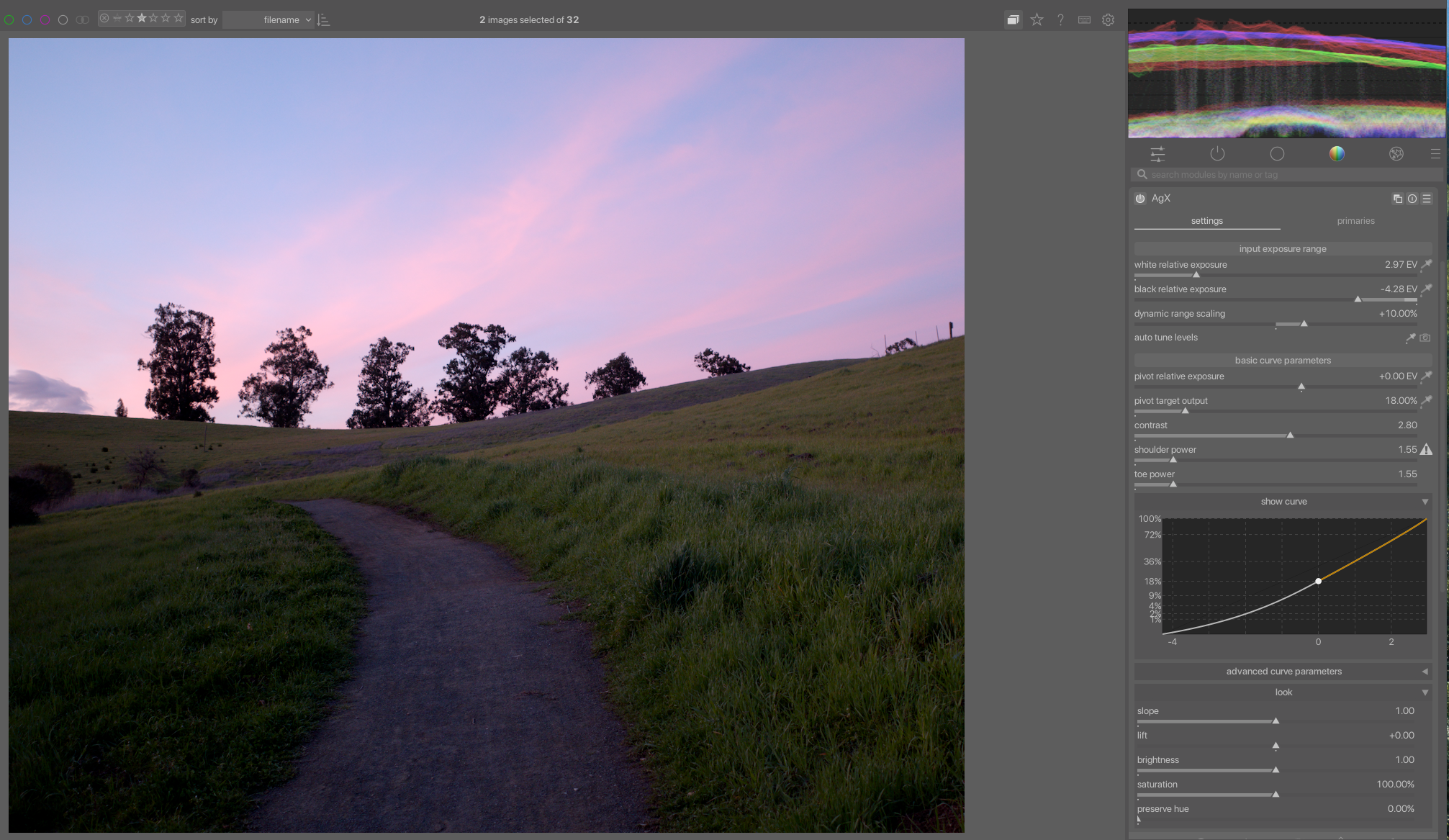
Task: Expand advanced curve parameters section
Action: pos(1283,672)
